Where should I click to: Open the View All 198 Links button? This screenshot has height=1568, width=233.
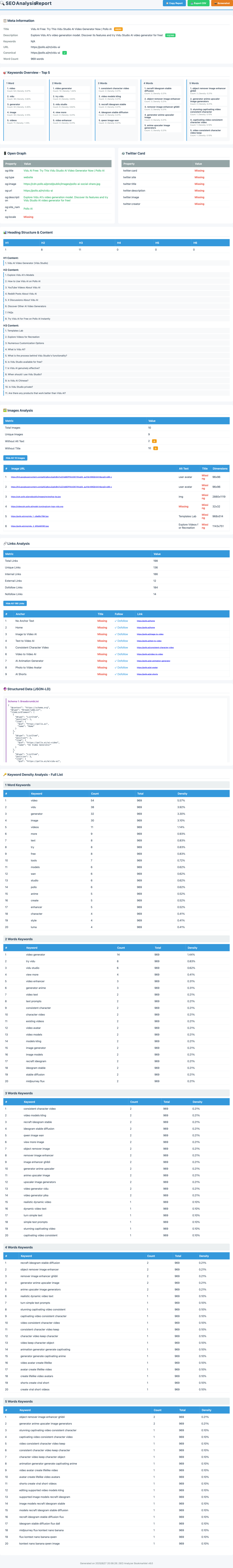click(x=15, y=603)
